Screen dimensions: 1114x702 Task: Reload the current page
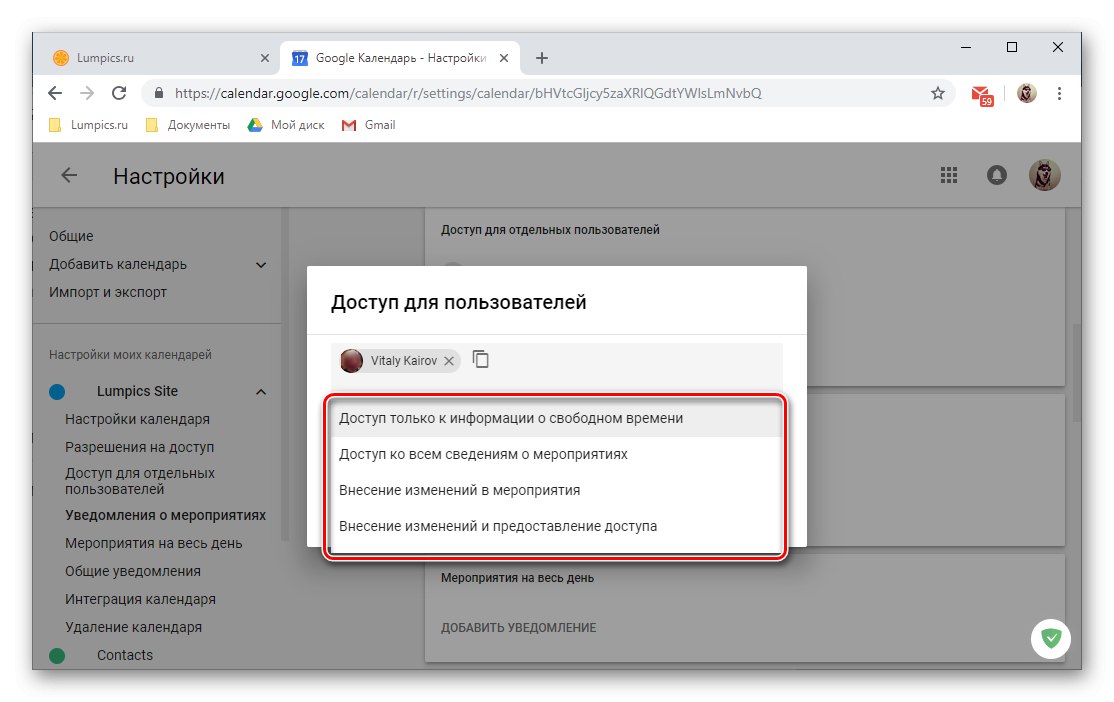(119, 92)
